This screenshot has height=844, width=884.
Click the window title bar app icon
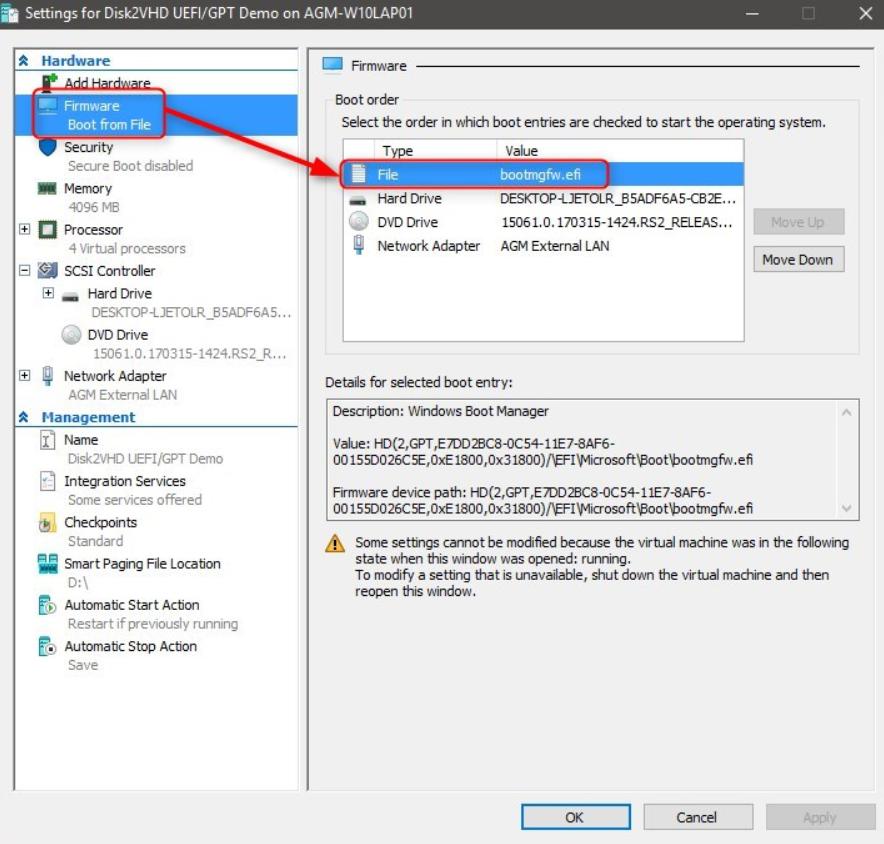coord(10,14)
